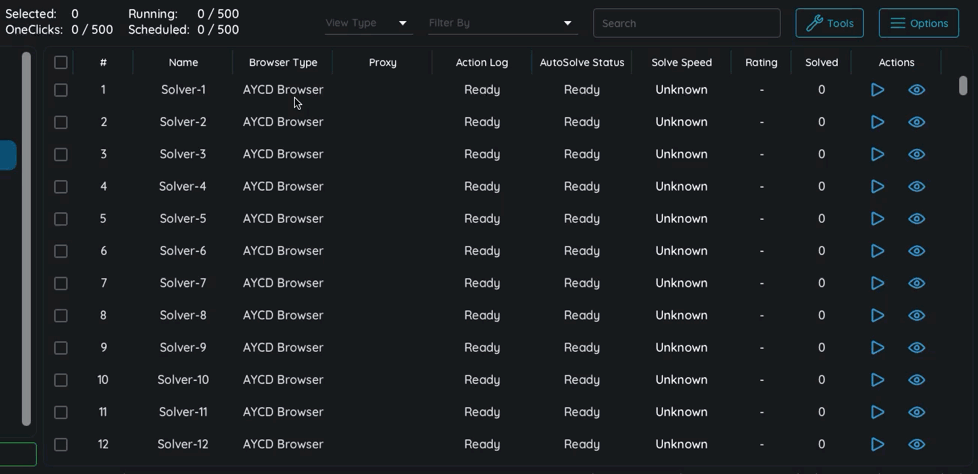Sort by the Solve Speed column header
The width and height of the screenshot is (978, 474).
coord(681,62)
